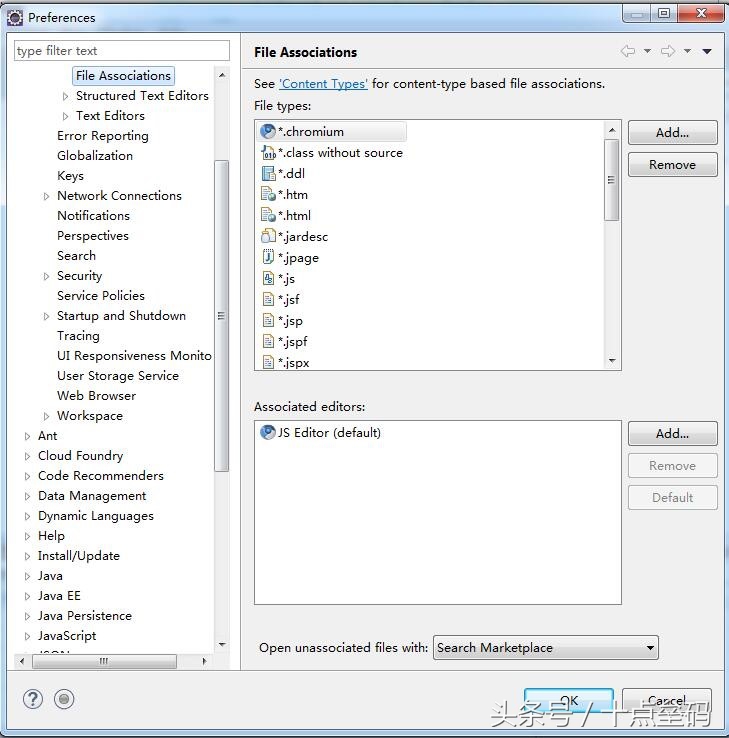The height and width of the screenshot is (738, 729).
Task: Select JS Editor (default) in associated editors
Action: coord(329,432)
